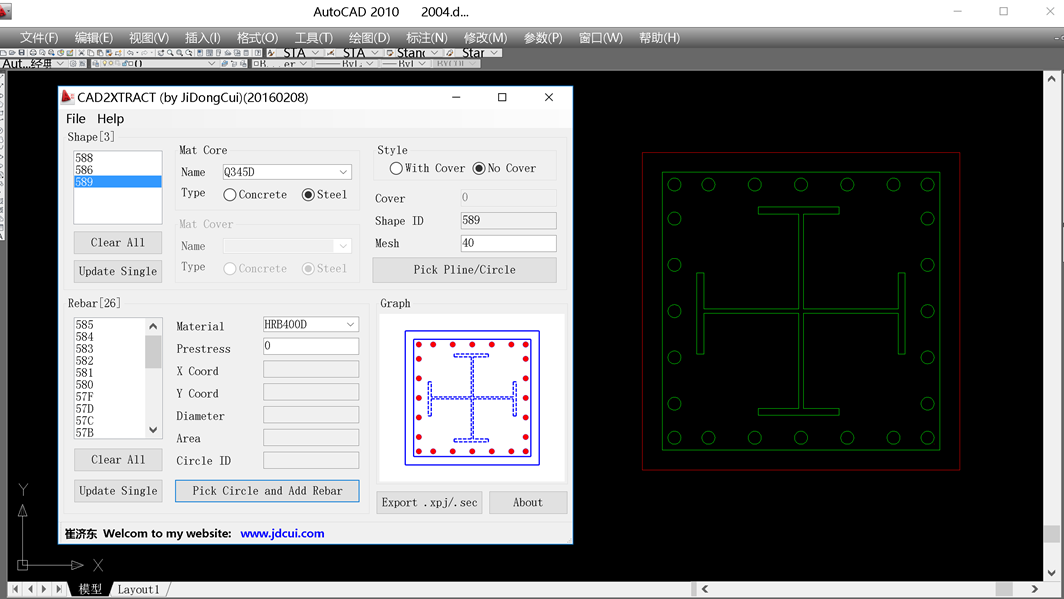Click the Match Properties brush icon
The image size is (1064, 599).
point(109,53)
